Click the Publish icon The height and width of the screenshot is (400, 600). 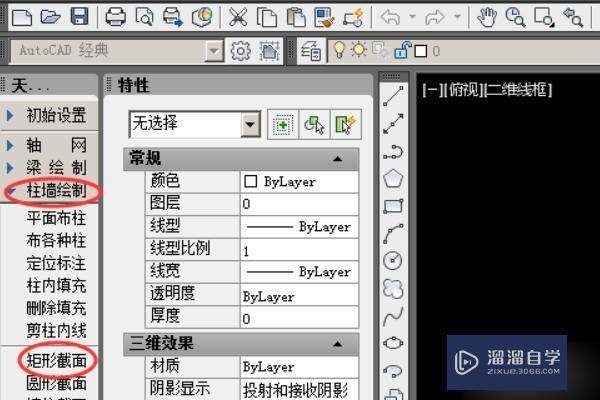click(x=173, y=17)
